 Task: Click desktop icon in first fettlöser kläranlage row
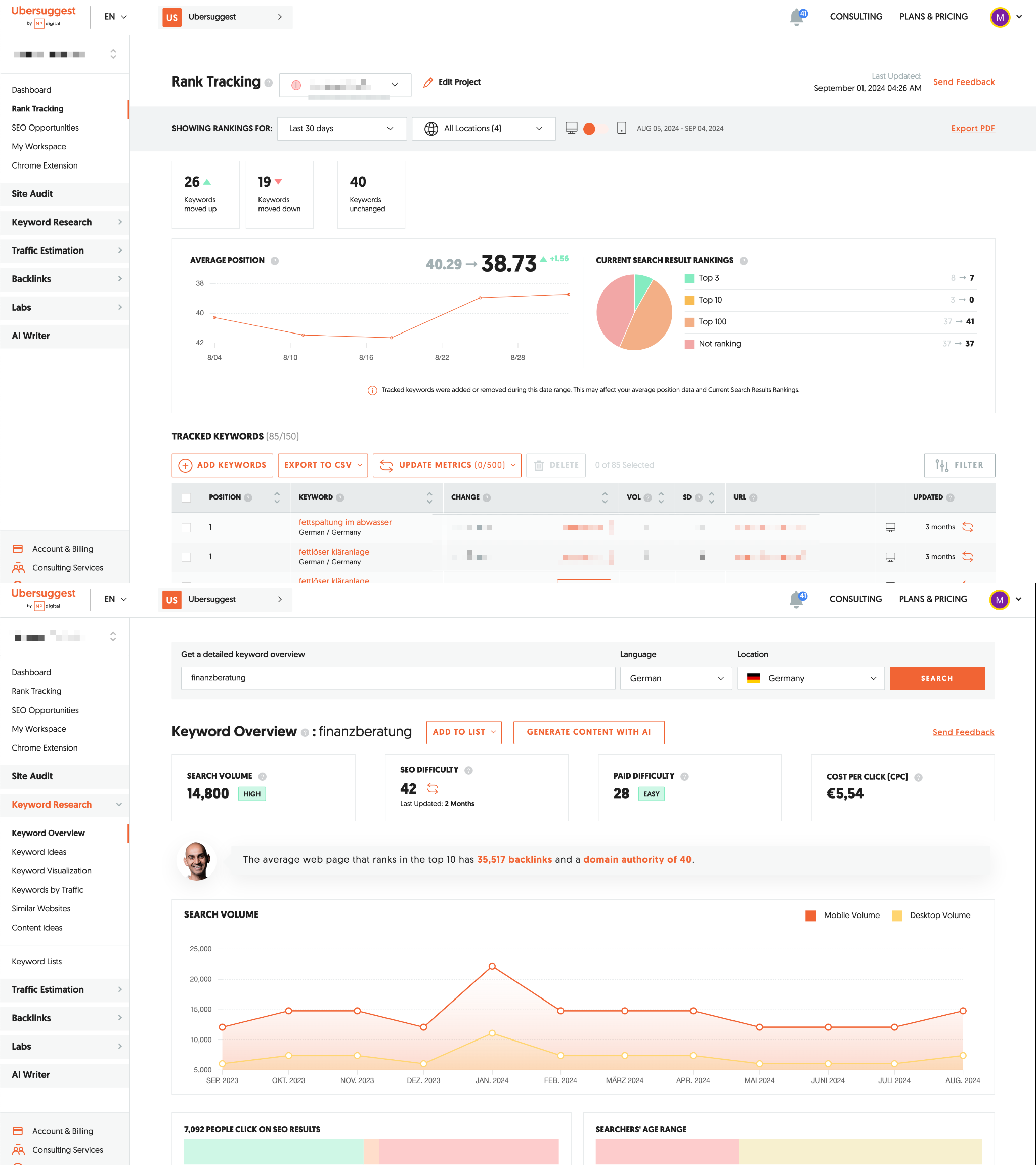coord(890,557)
